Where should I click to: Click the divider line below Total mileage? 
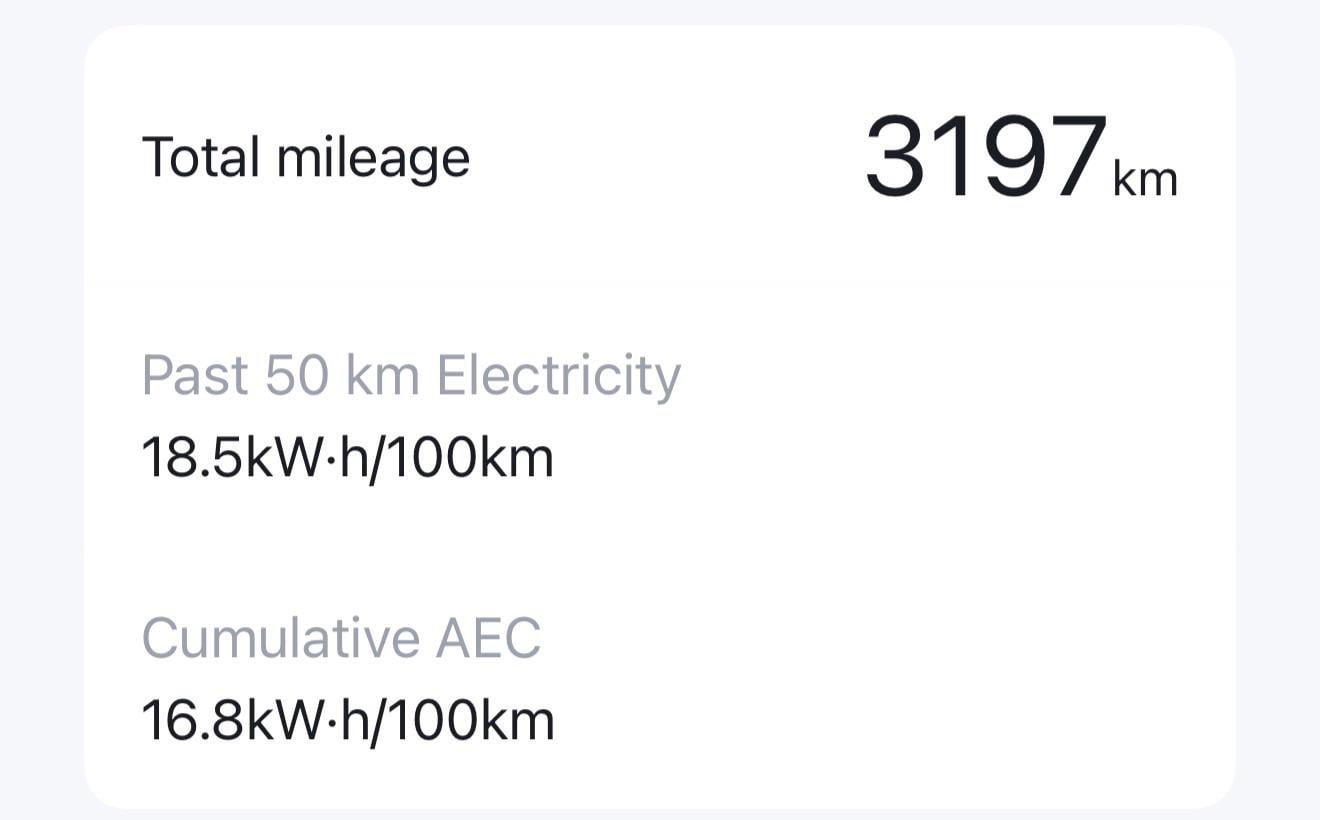[x=660, y=283]
